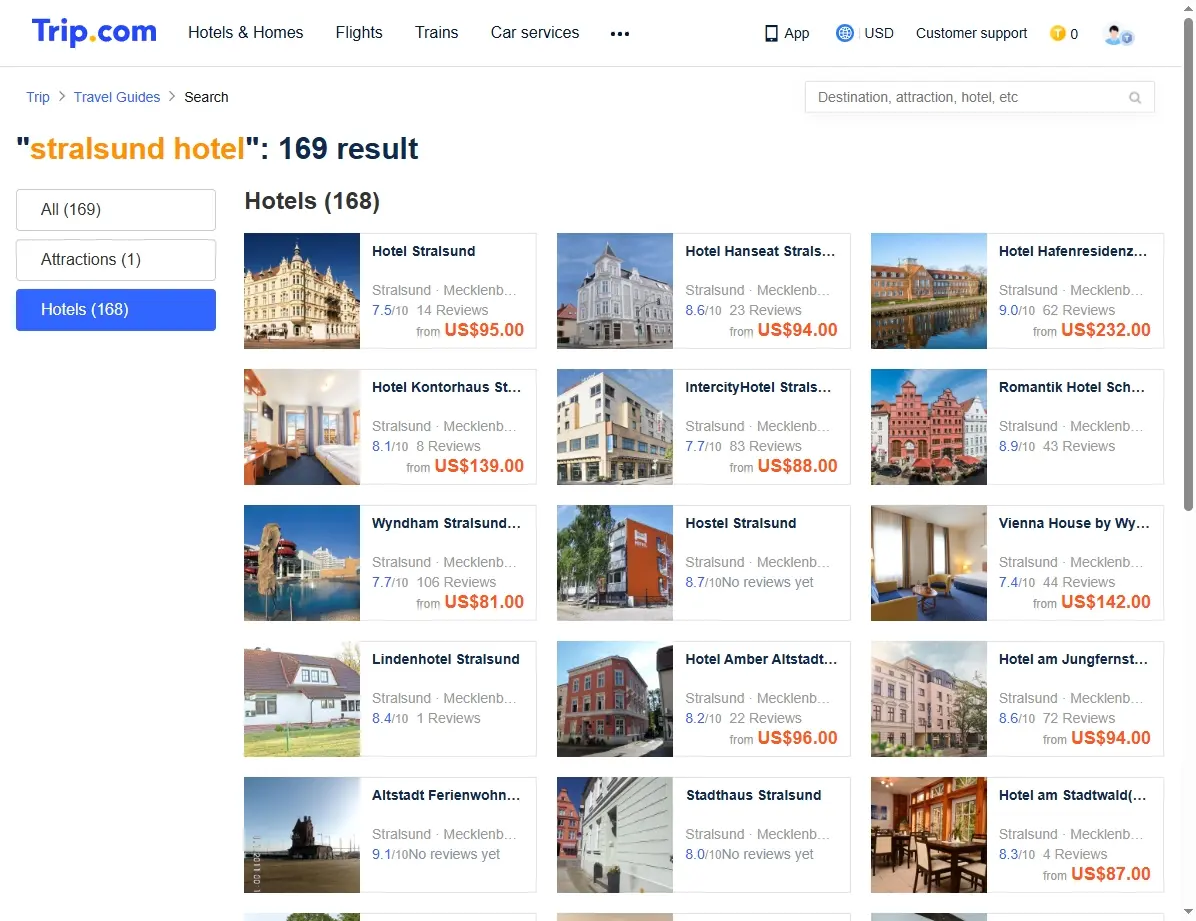Open Hotel Hanseat Stralsund thumbnail
This screenshot has height=921, width=1196.
[x=615, y=291]
